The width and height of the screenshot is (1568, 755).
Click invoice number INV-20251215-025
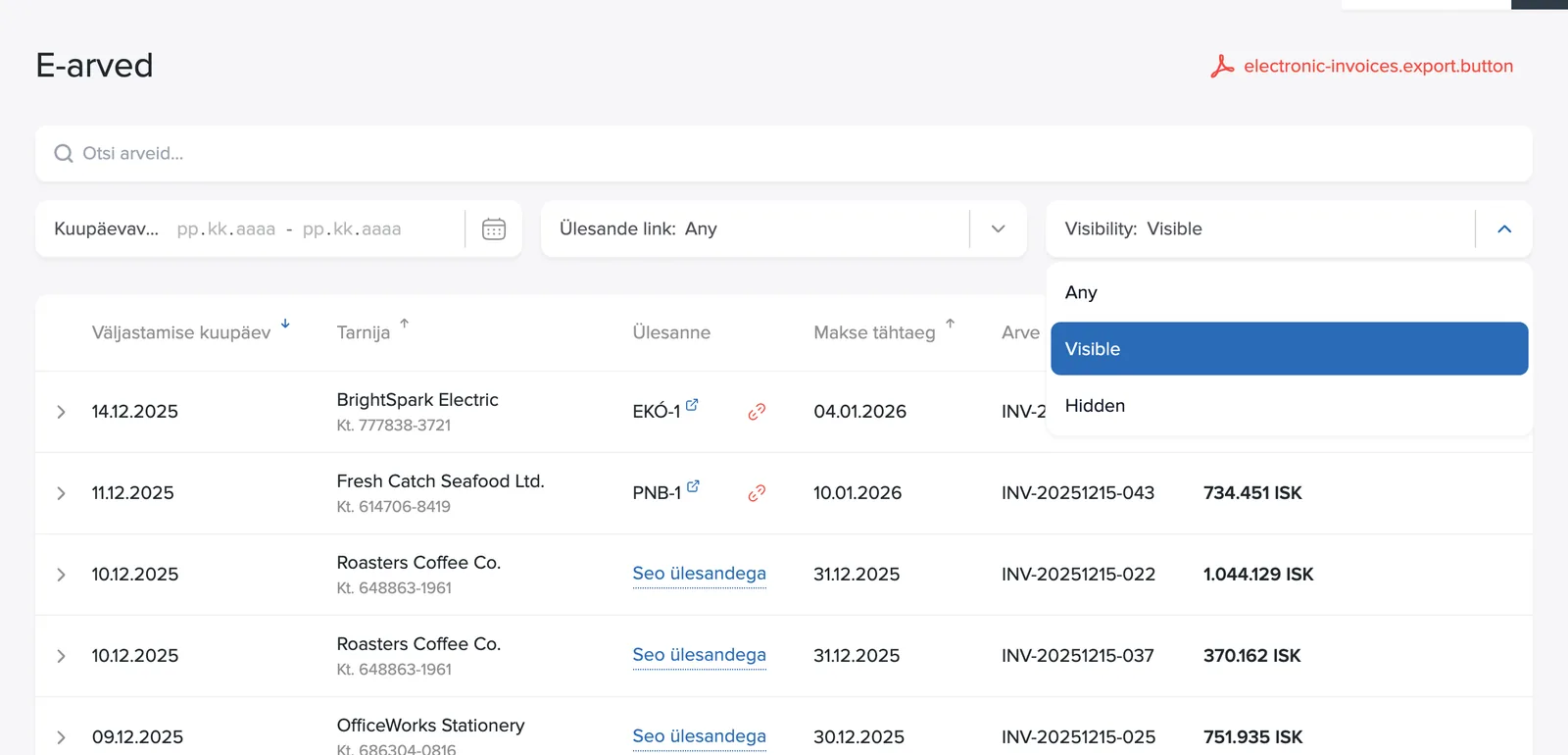pyautogui.click(x=1078, y=737)
